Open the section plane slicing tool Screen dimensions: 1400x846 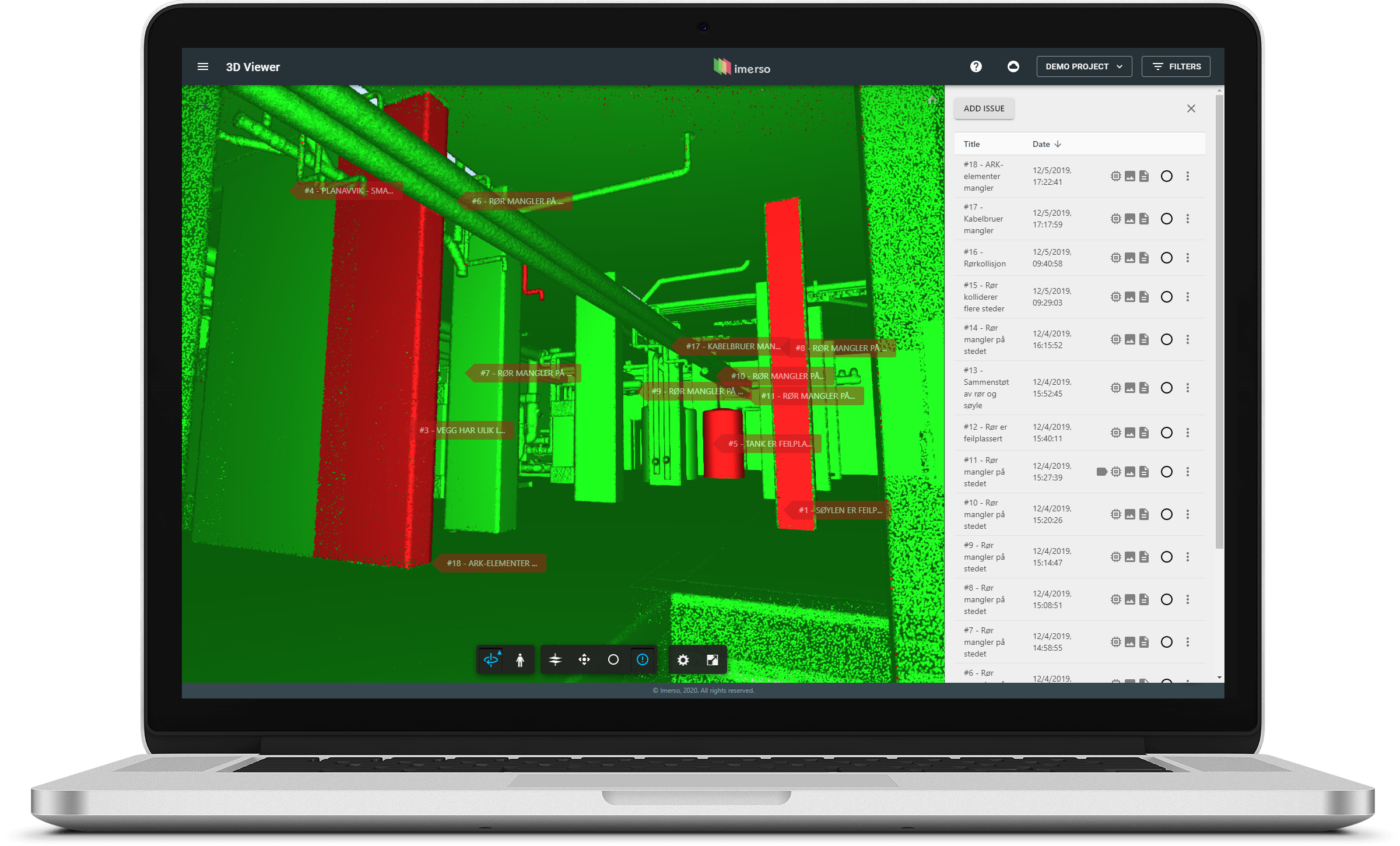click(555, 659)
